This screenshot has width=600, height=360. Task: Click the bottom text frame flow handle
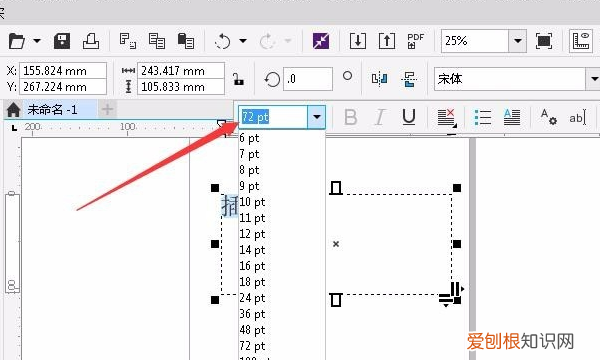336,300
